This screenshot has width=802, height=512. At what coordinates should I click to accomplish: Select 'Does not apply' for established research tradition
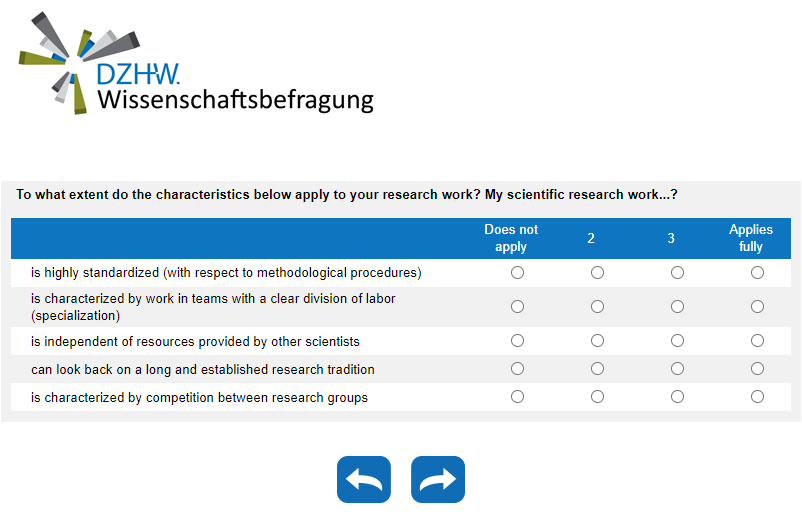517,369
